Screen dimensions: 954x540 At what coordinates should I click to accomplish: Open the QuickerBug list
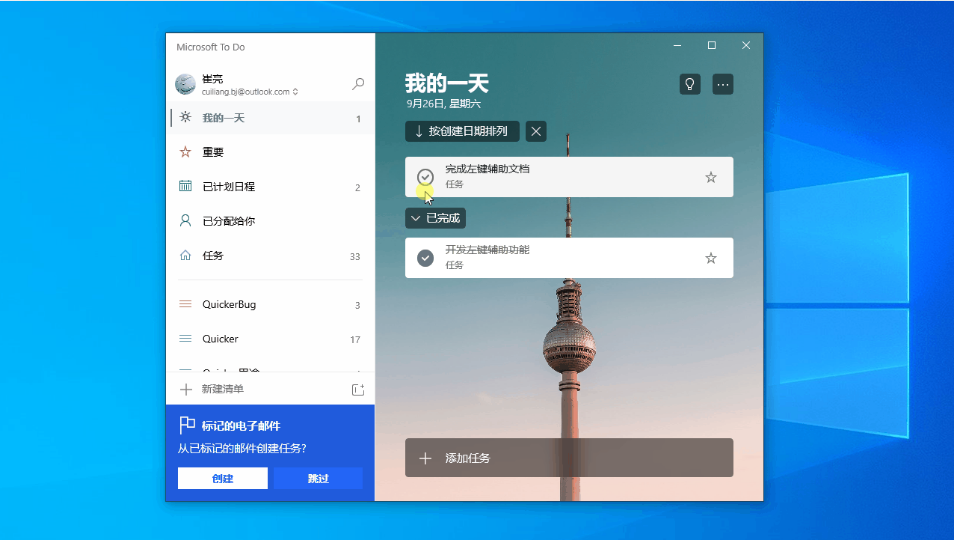click(229, 305)
